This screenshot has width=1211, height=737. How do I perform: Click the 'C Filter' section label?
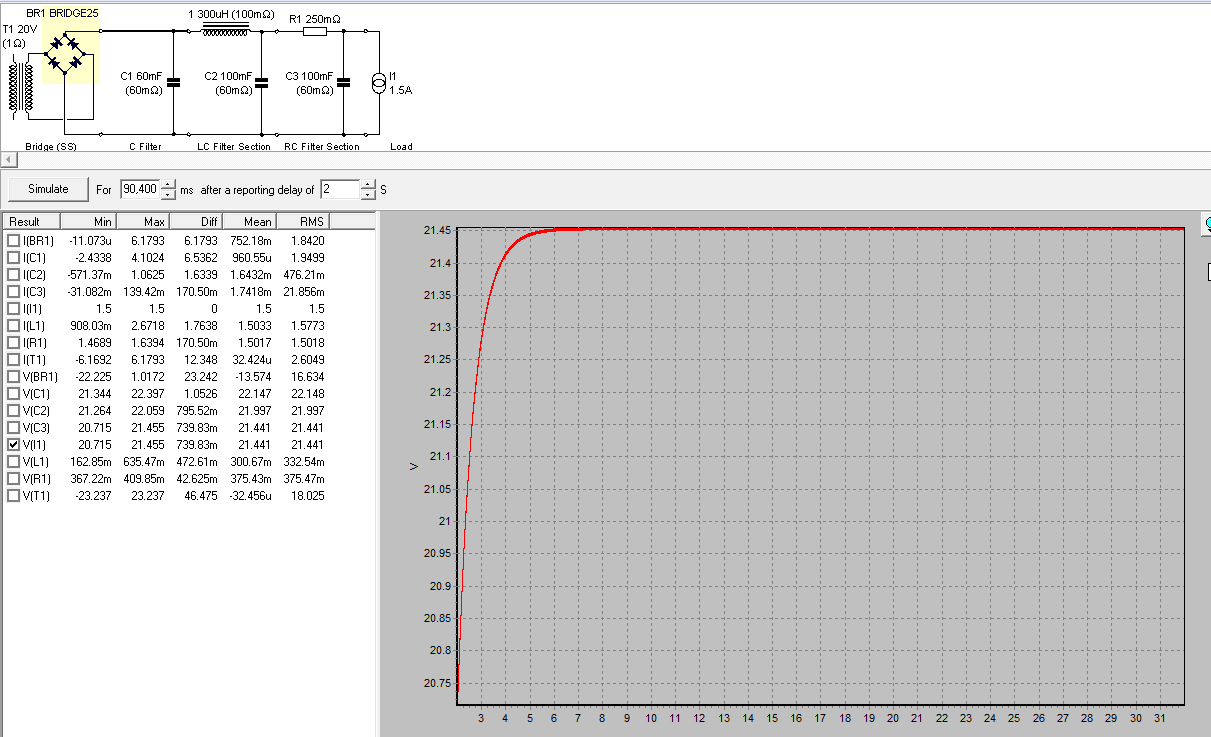pyautogui.click(x=146, y=146)
